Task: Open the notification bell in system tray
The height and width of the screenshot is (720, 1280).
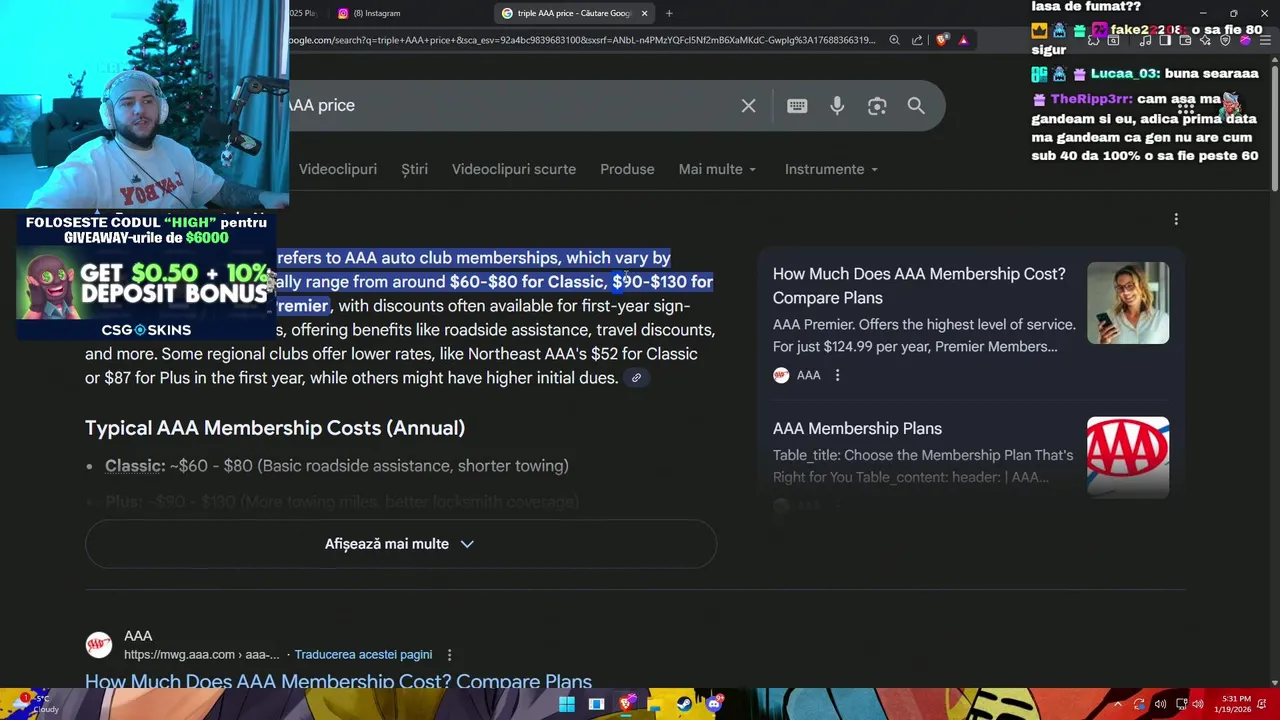Action: 1262,704
